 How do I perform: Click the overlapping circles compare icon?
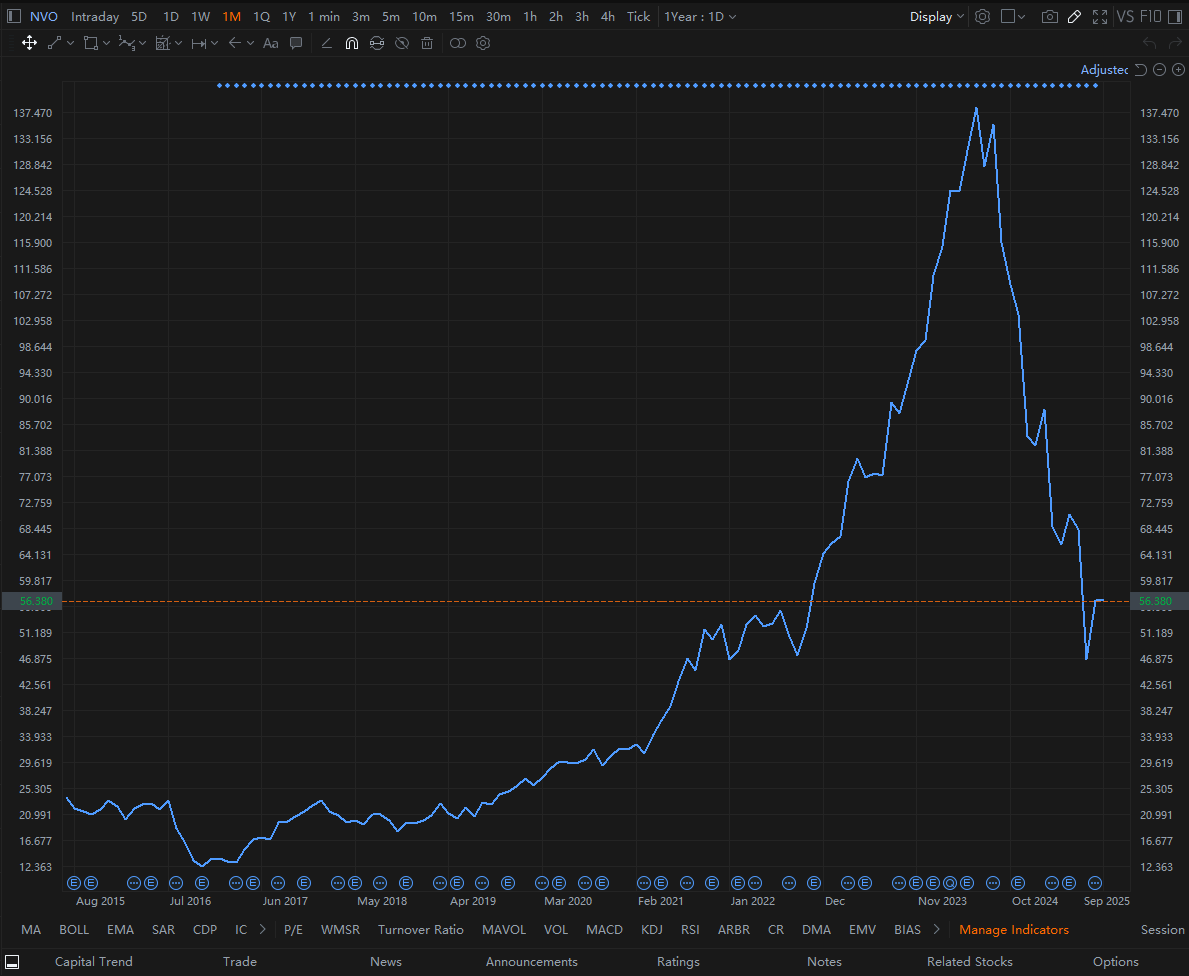458,43
